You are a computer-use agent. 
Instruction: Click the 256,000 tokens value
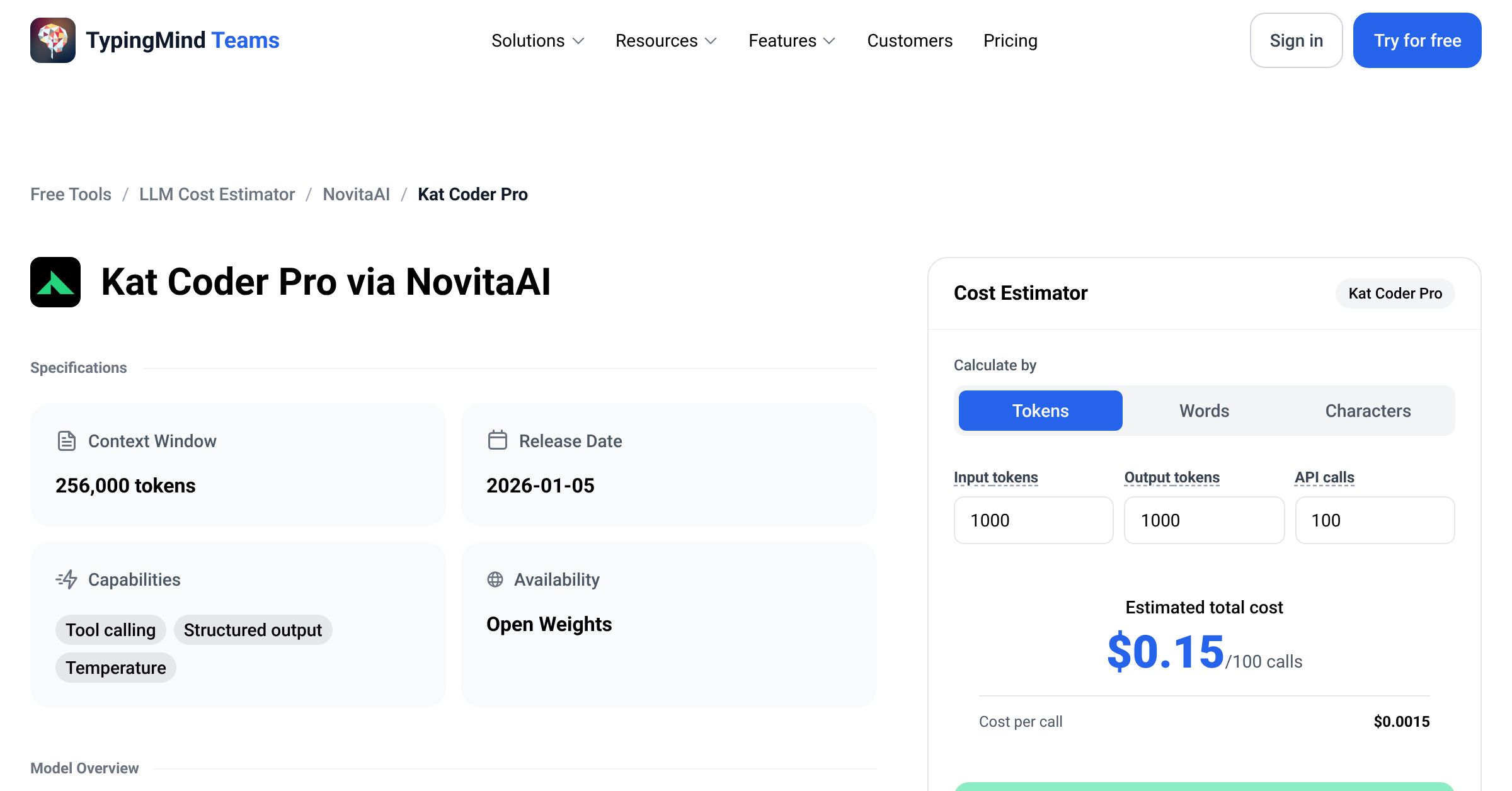125,486
